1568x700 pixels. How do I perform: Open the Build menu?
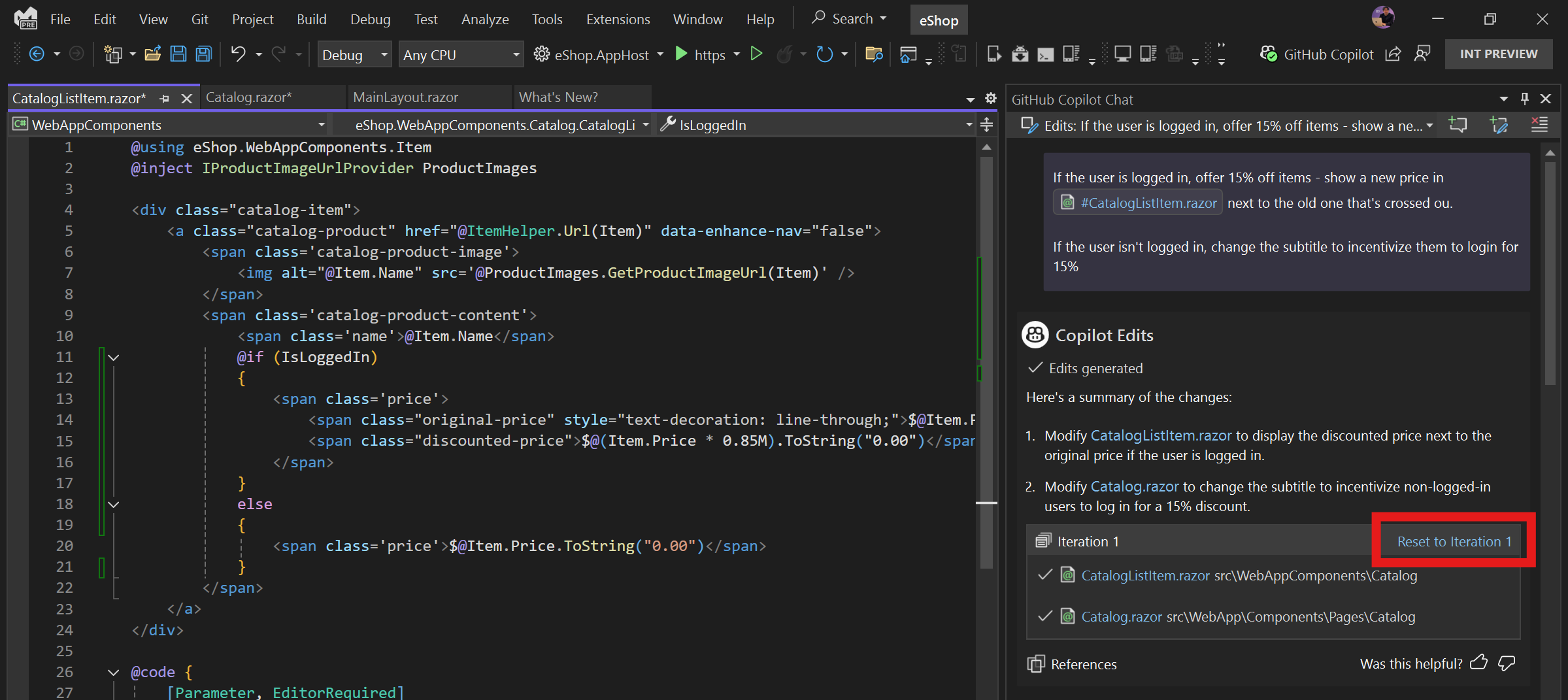[311, 20]
